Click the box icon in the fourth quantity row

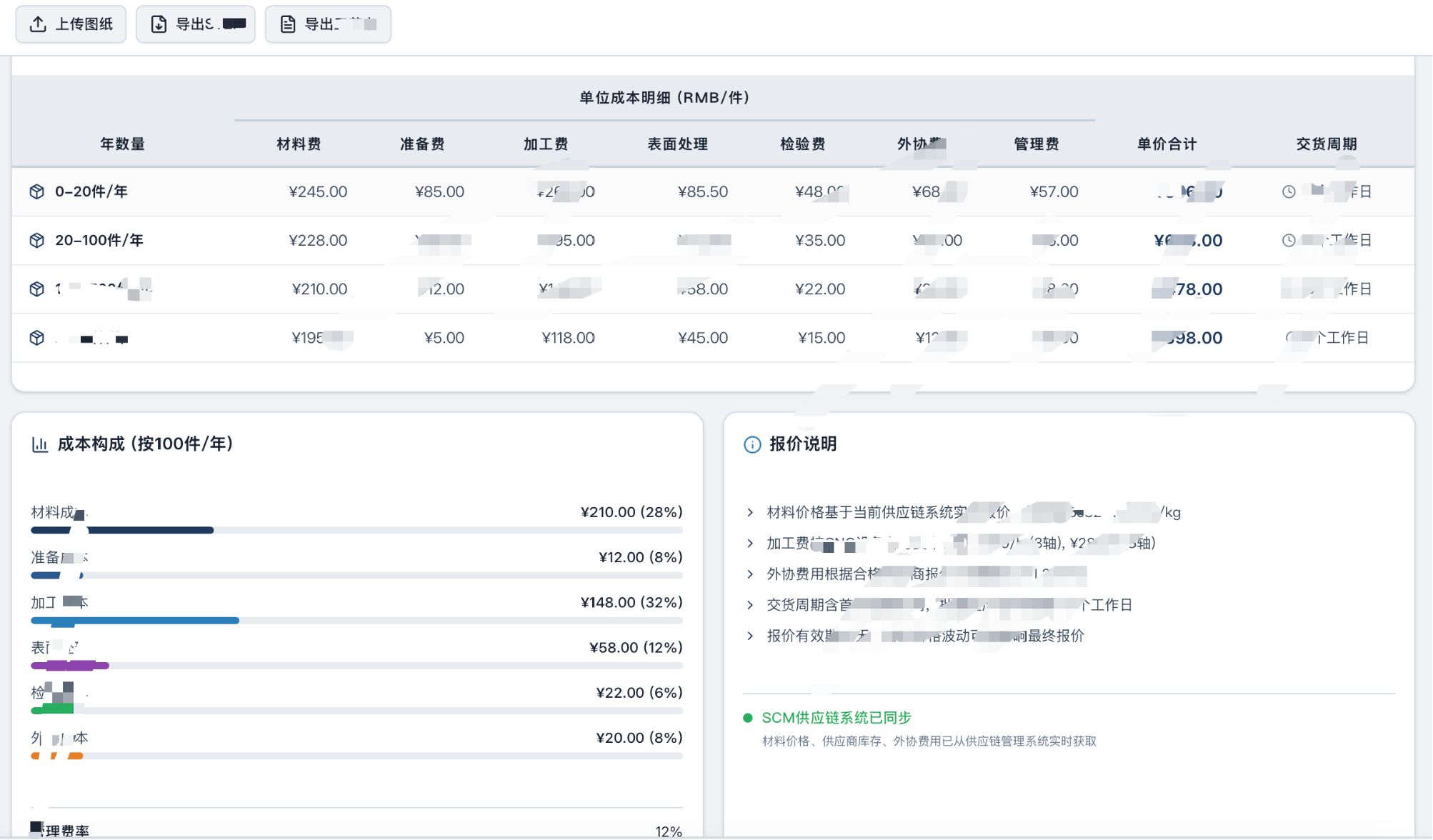37,337
